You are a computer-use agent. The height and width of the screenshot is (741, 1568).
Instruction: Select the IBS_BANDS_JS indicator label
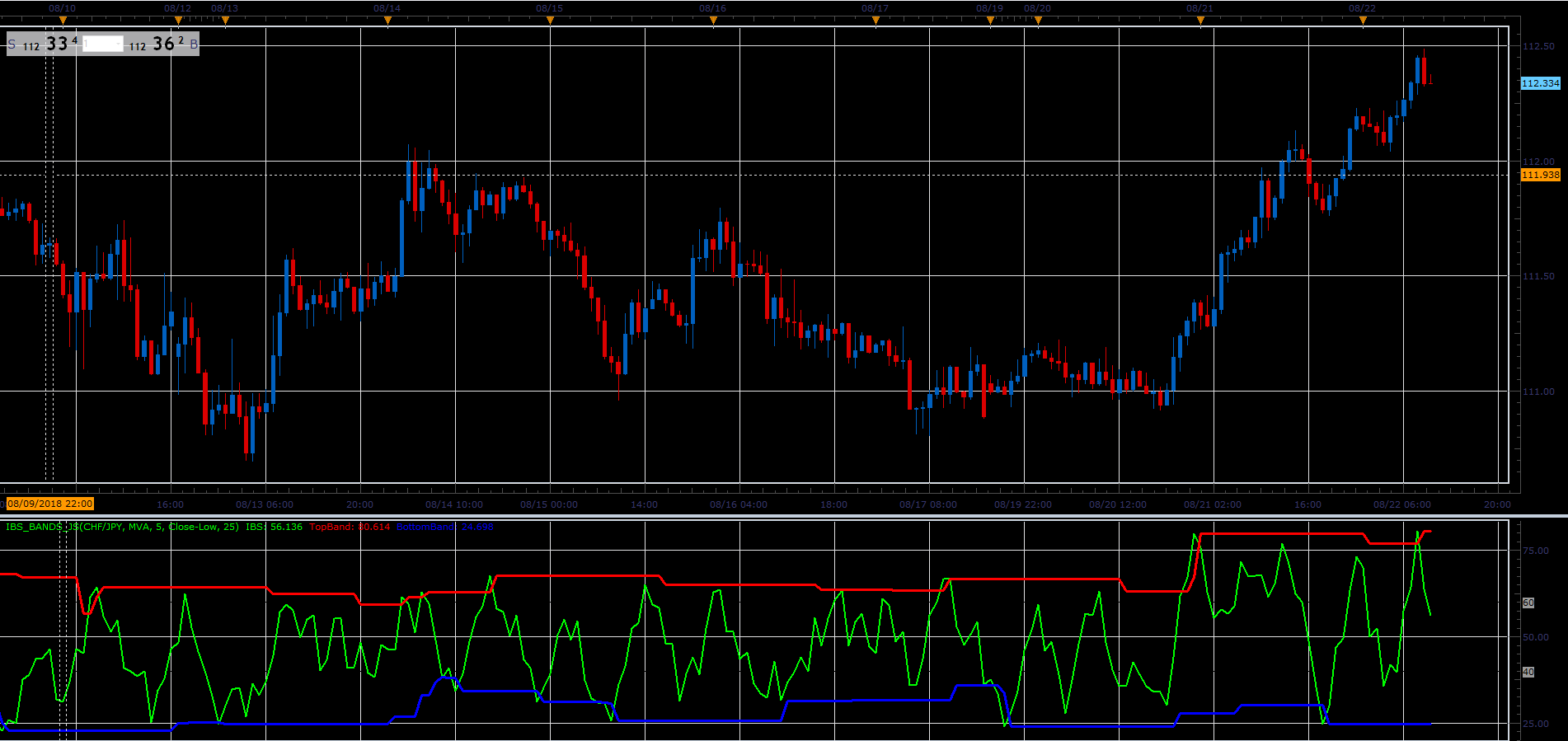tap(122, 527)
